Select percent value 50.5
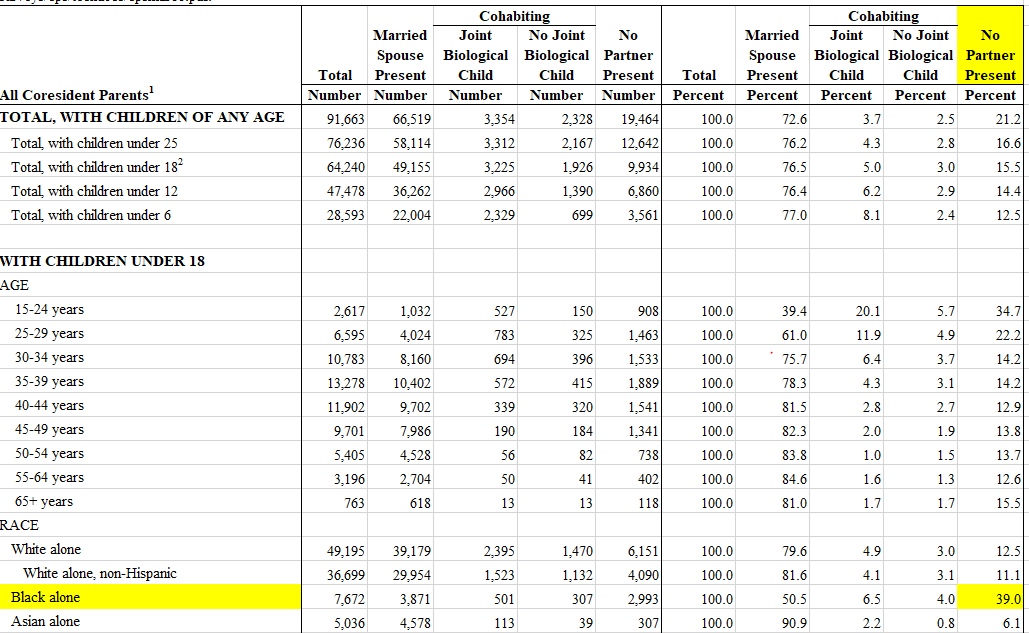 tap(794, 599)
